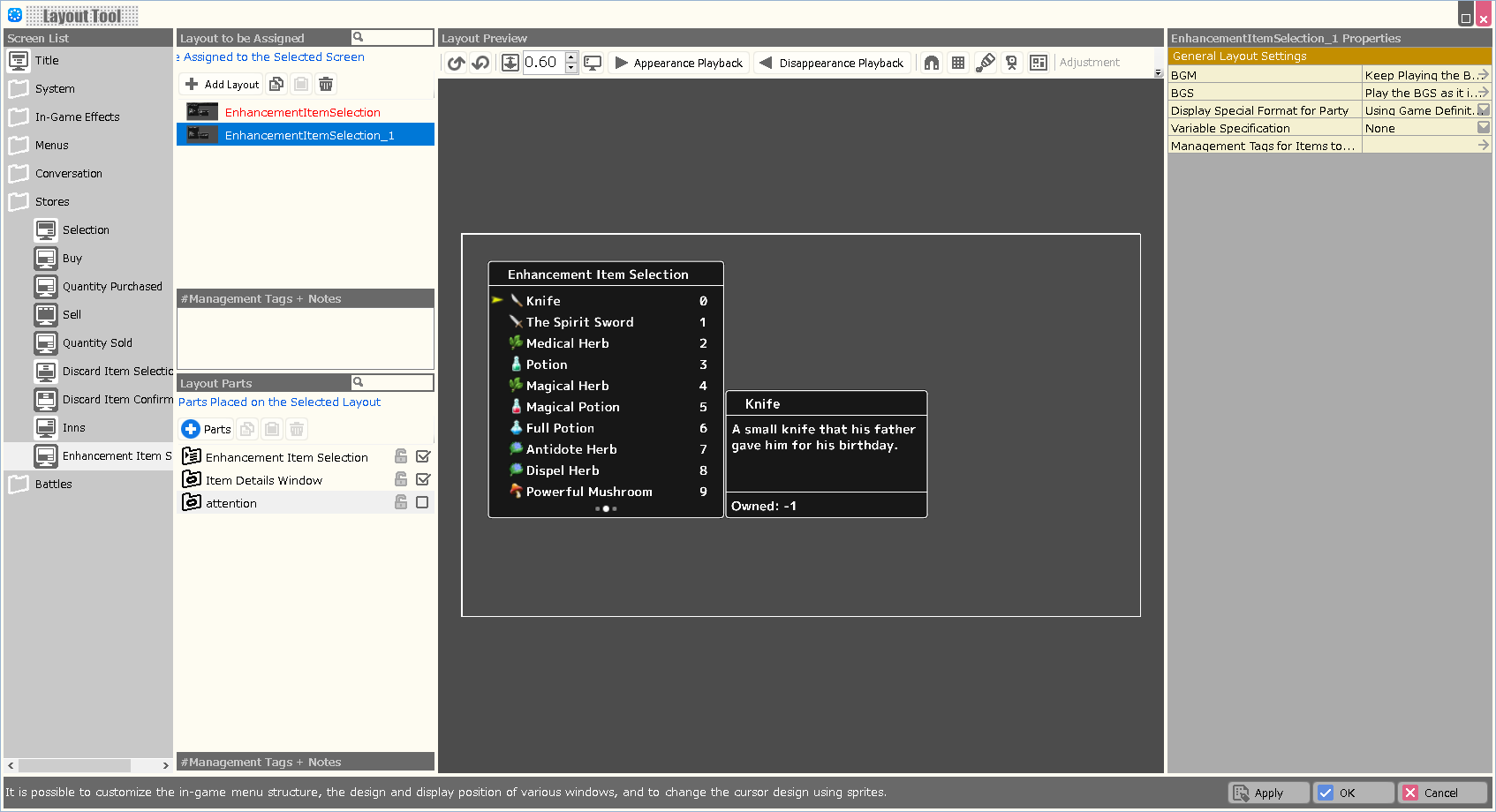Uncheck visibility of Enhancement Item Selection part

click(423, 456)
